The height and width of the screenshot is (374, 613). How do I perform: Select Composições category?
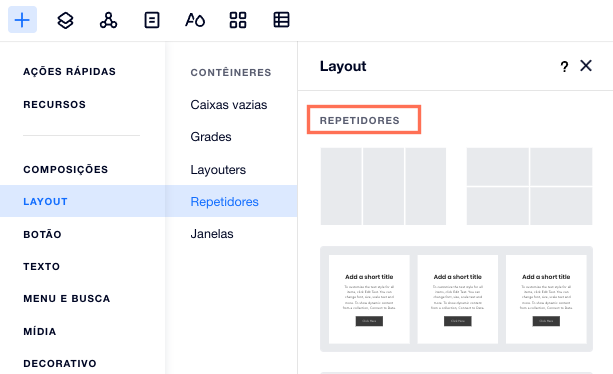click(66, 169)
